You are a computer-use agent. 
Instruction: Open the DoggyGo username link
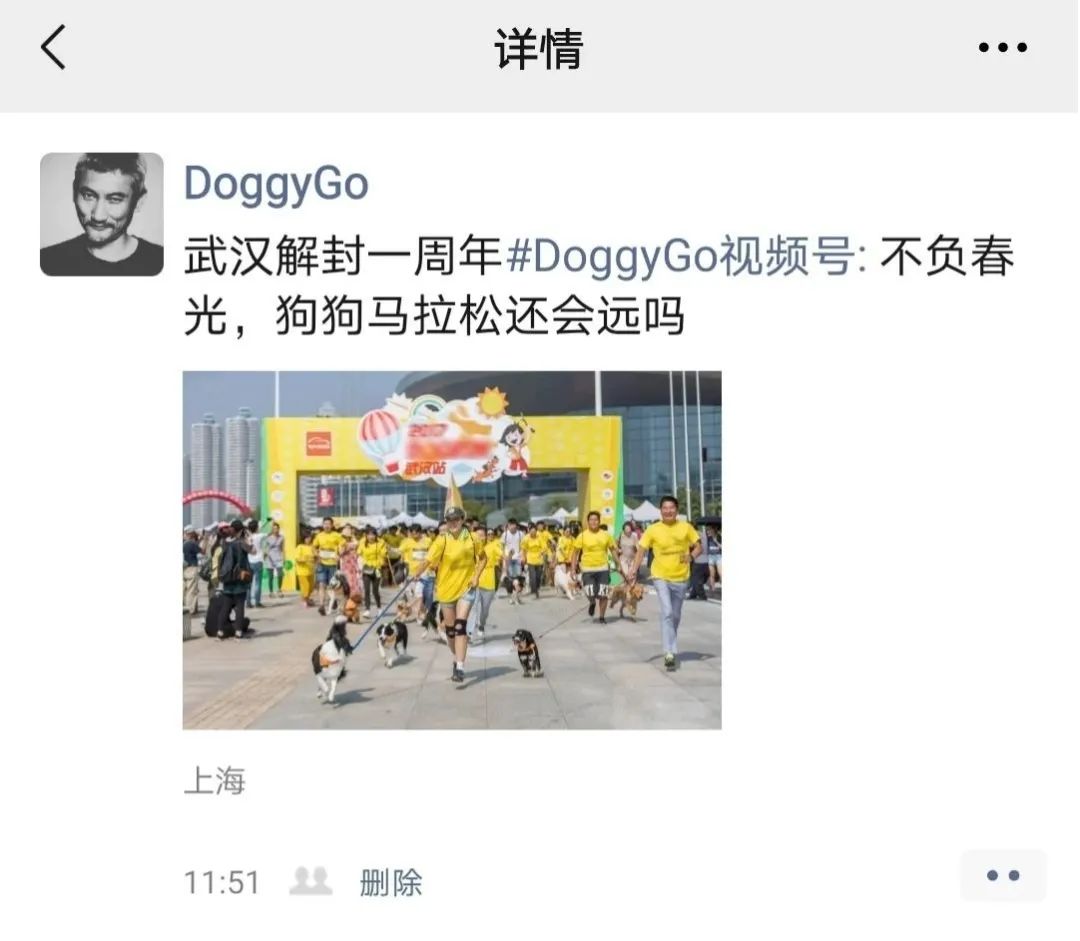pos(276,184)
